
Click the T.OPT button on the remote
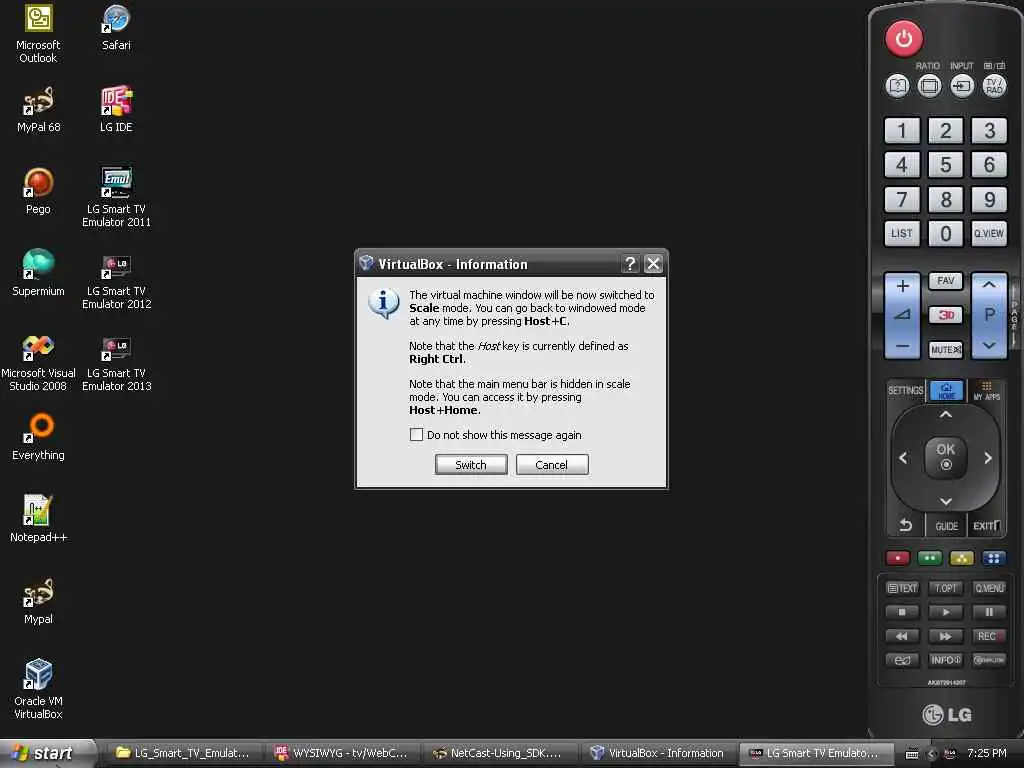pos(945,588)
